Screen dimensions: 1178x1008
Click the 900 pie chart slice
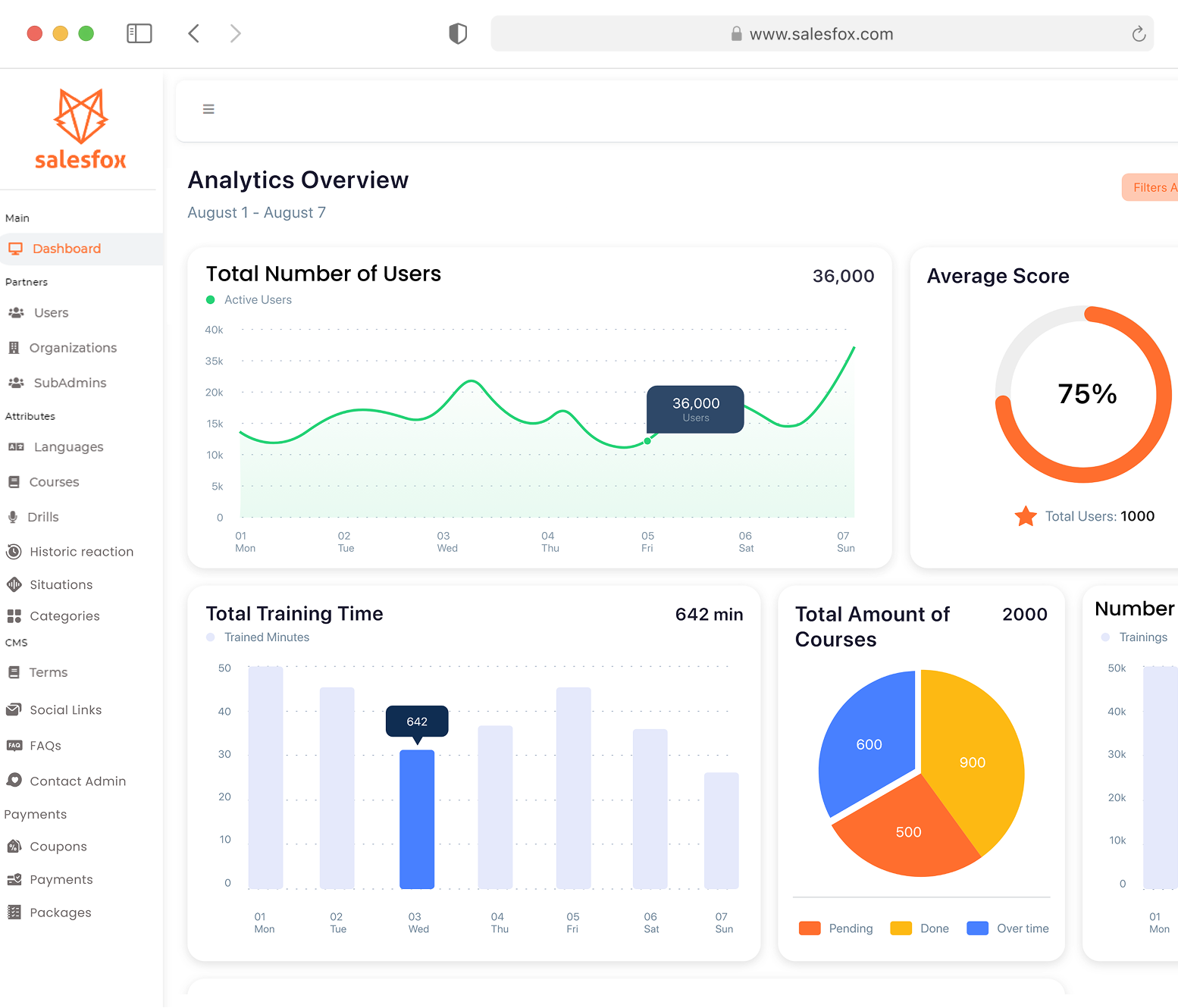(x=973, y=762)
